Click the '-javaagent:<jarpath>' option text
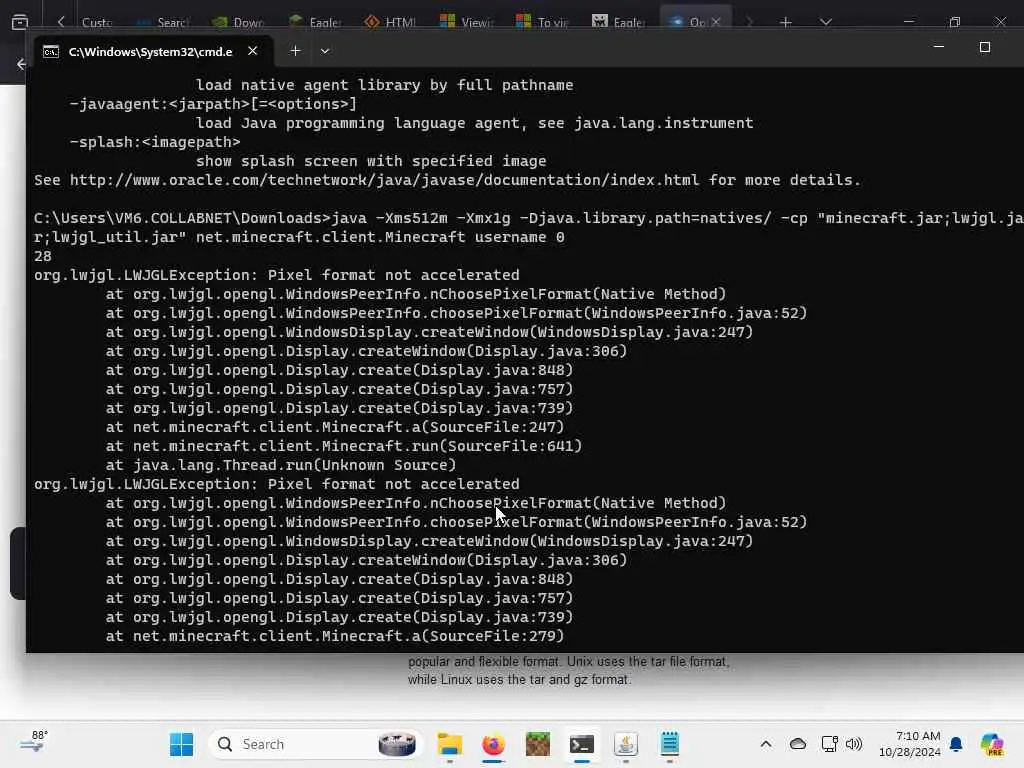 pos(214,104)
